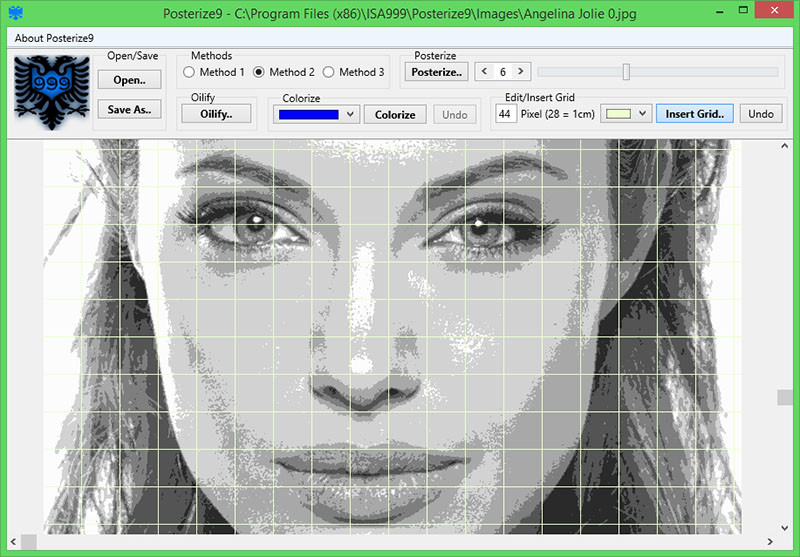Click the horizontal scrollbar right arrow

tap(769, 542)
